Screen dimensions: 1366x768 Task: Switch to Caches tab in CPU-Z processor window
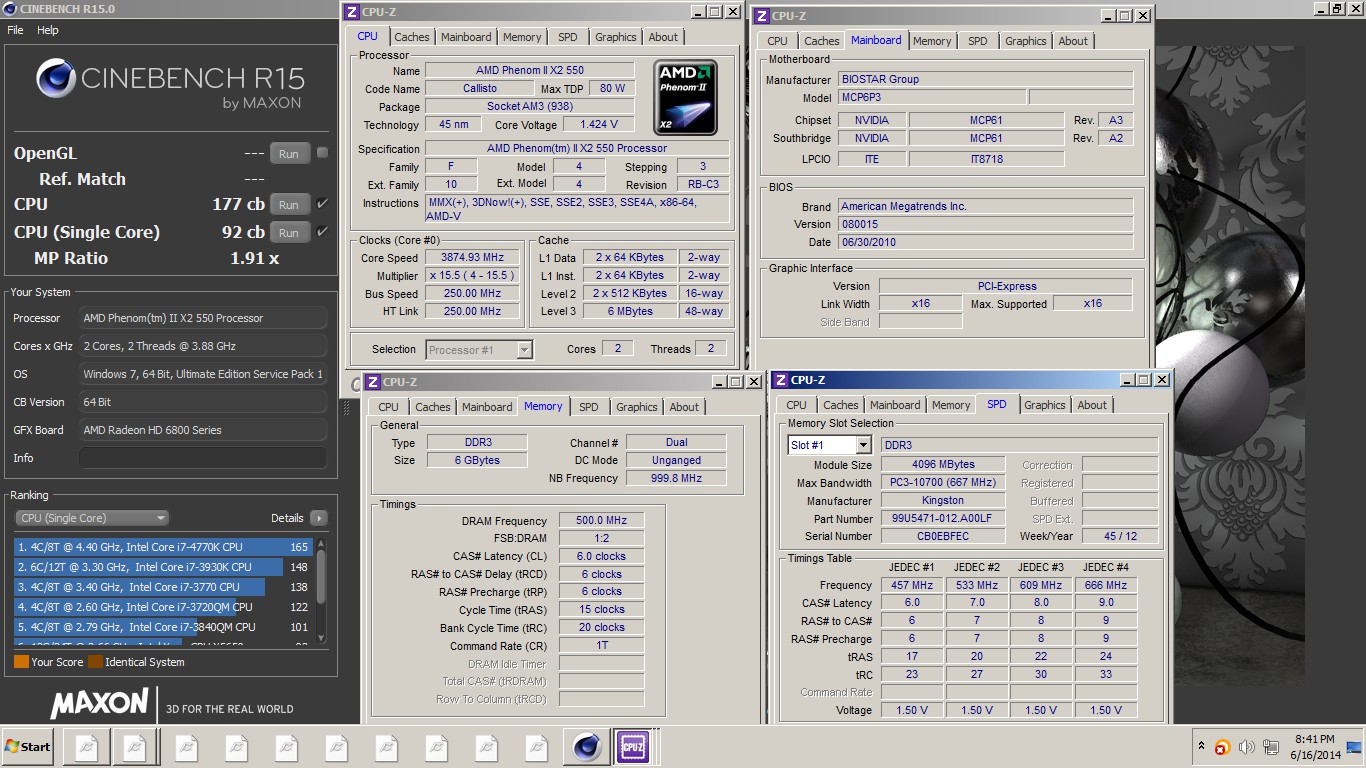[x=412, y=37]
